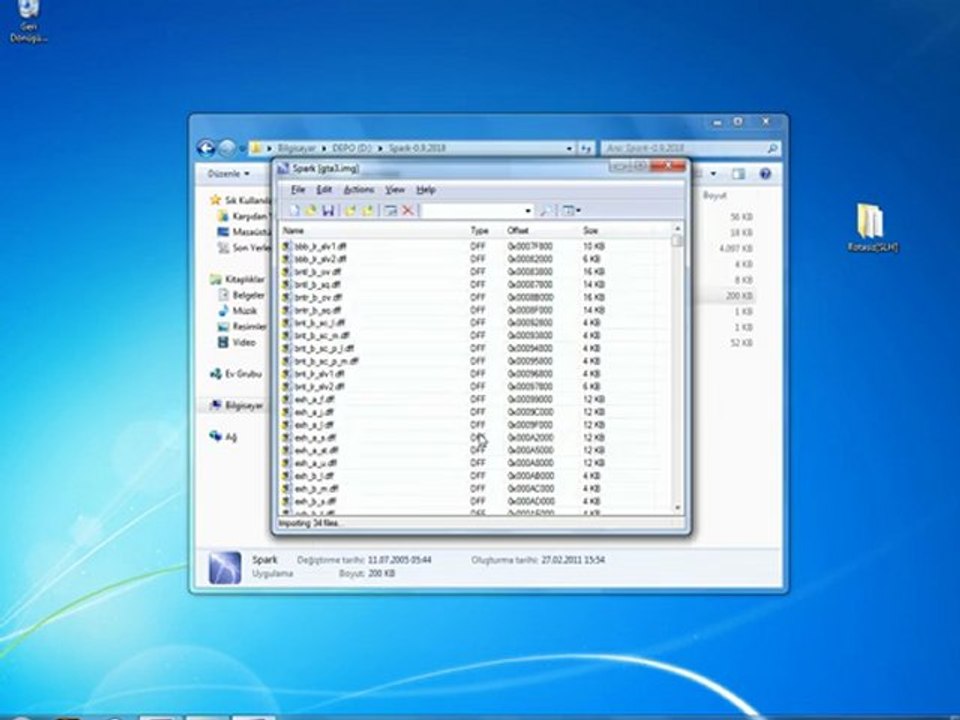Sort by the Name column header
This screenshot has width=960, height=720.
pos(372,231)
